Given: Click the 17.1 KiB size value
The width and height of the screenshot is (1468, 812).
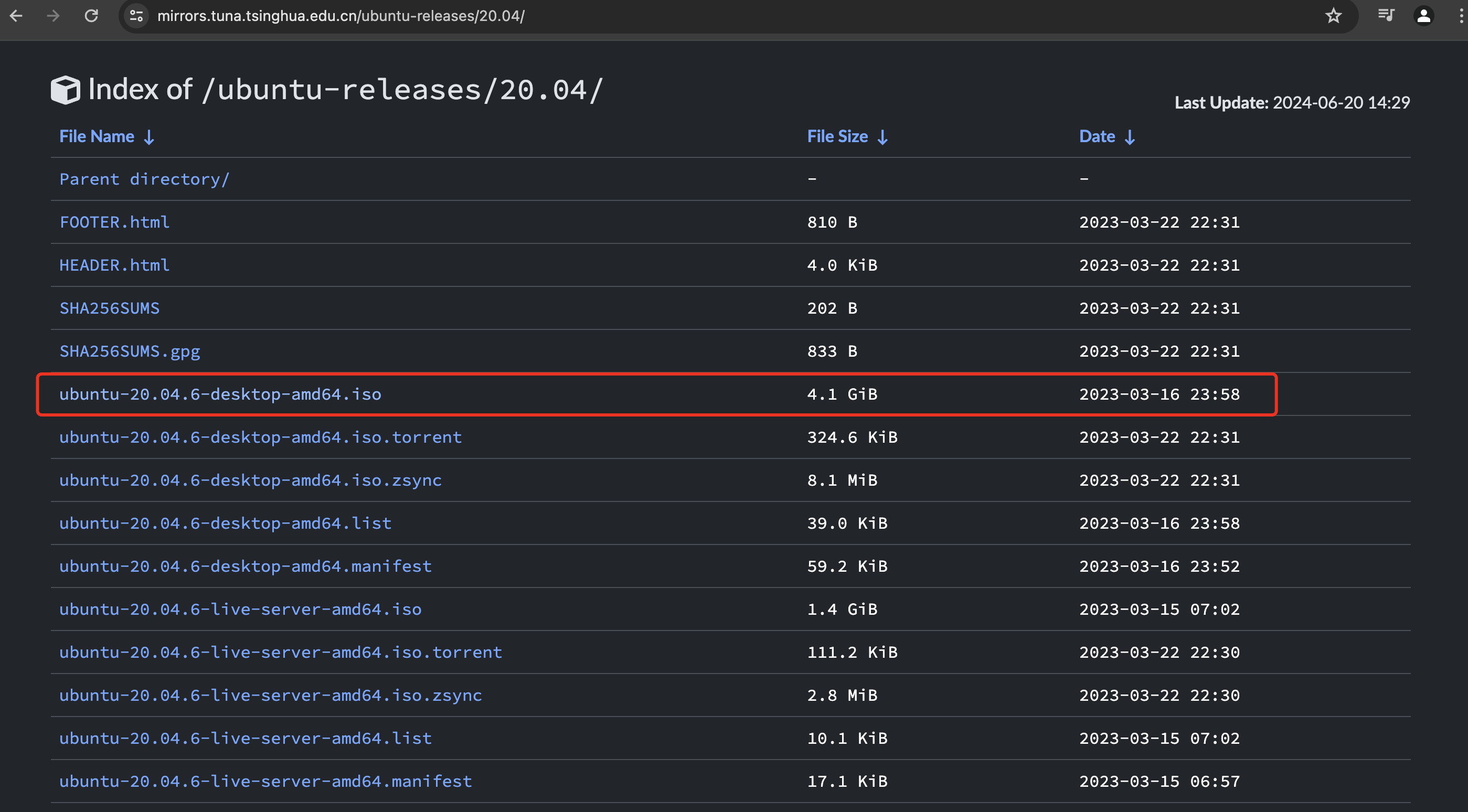Looking at the screenshot, I should (x=847, y=781).
